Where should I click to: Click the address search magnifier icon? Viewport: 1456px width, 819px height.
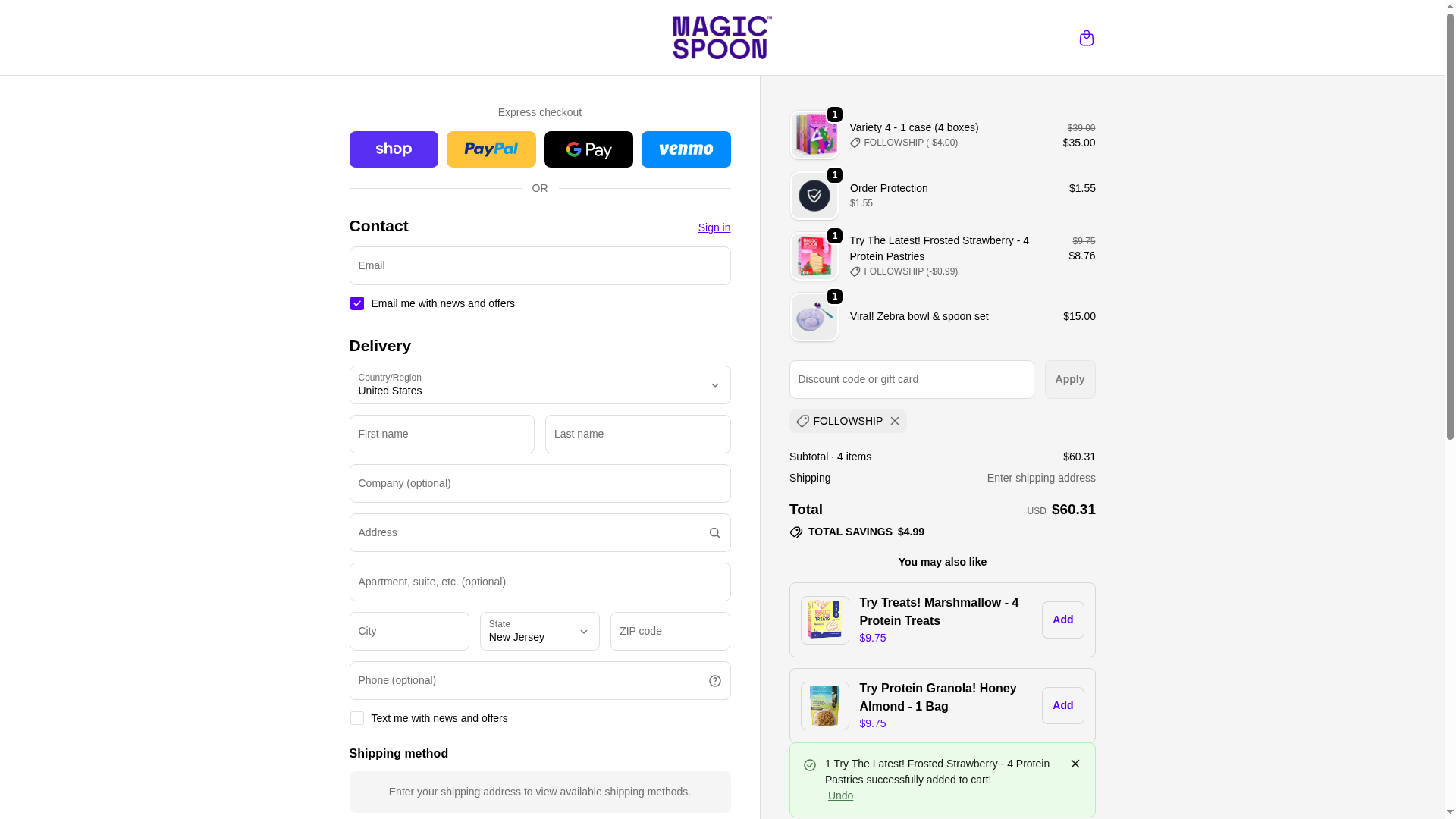714,533
